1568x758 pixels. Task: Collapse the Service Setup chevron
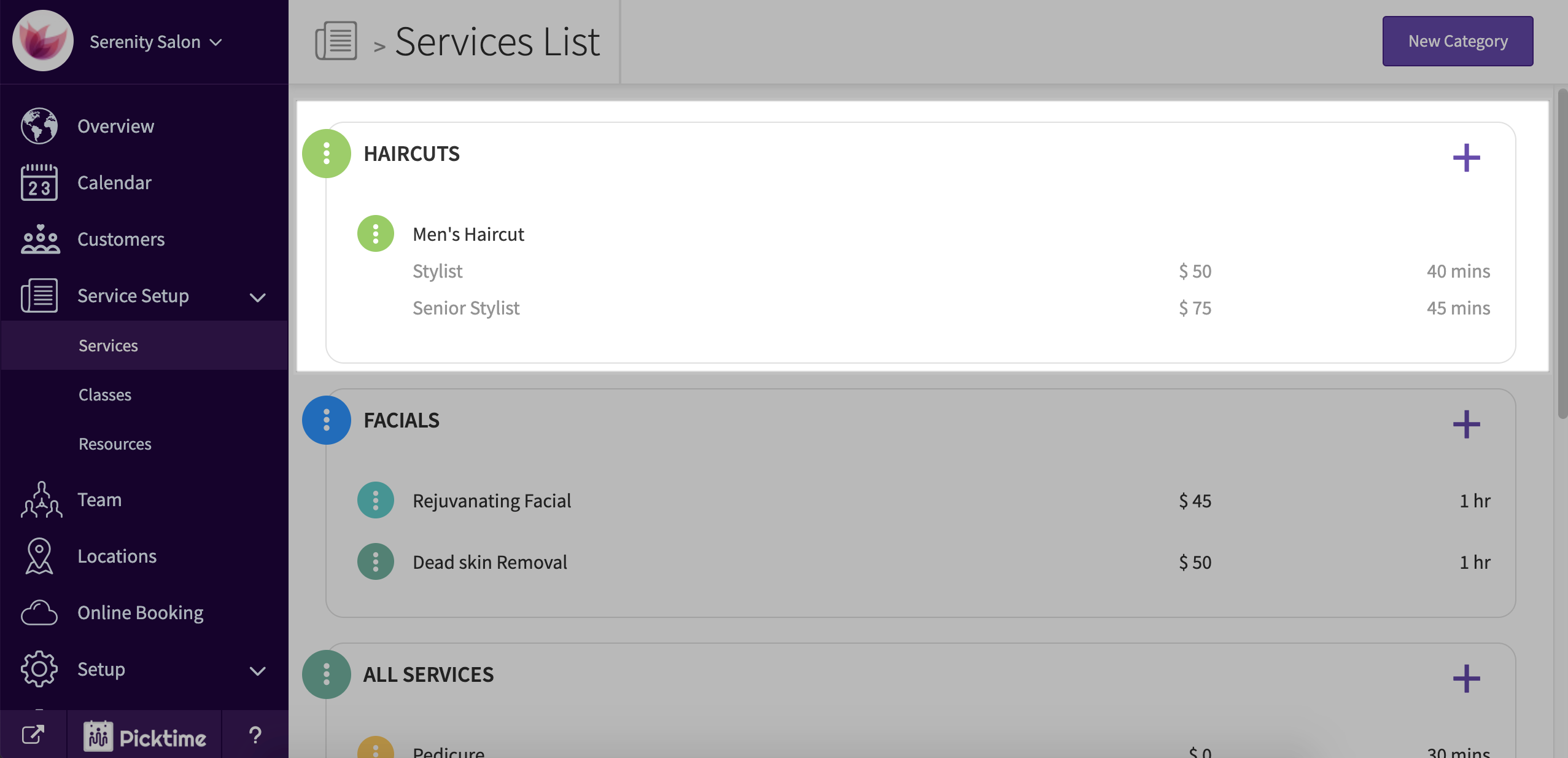(258, 297)
